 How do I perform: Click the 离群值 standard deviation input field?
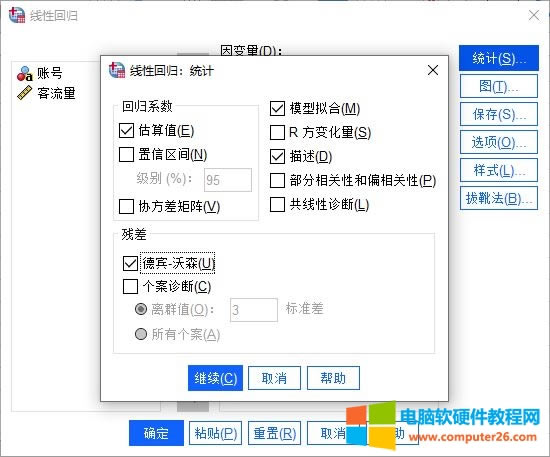tap(254, 310)
